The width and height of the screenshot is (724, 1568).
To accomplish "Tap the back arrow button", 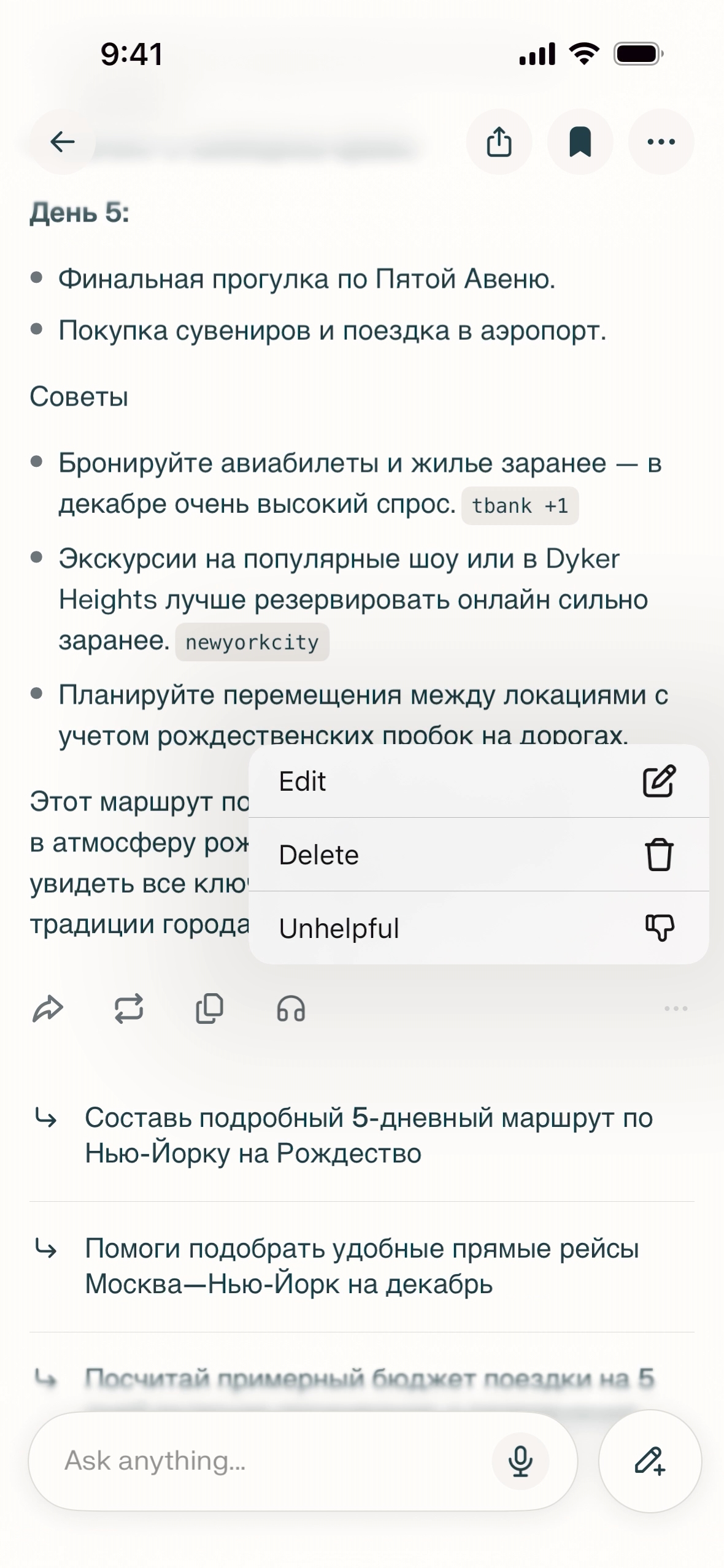I will [x=62, y=142].
